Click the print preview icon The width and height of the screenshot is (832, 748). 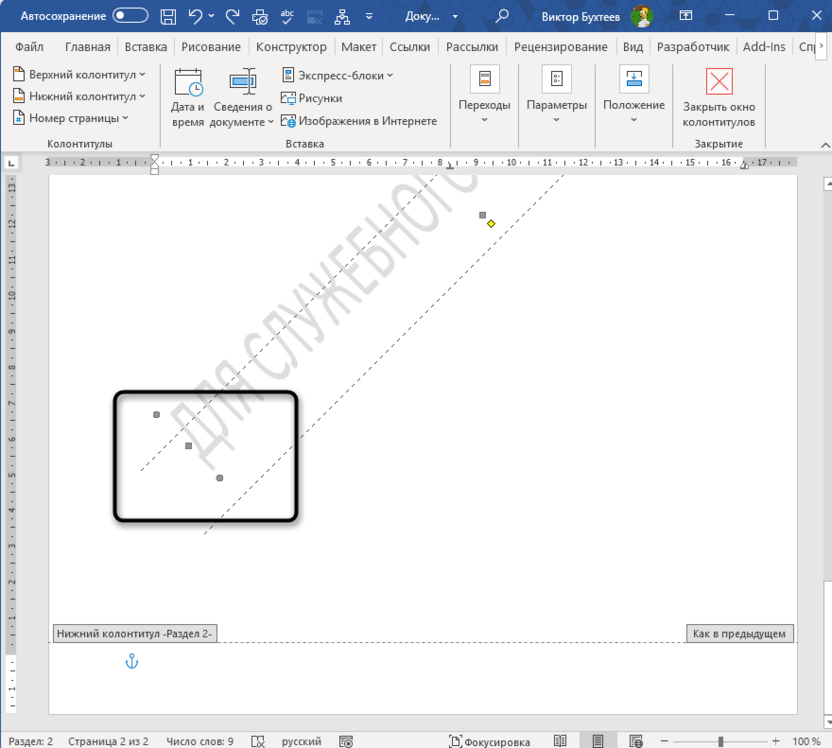pyautogui.click(x=259, y=17)
